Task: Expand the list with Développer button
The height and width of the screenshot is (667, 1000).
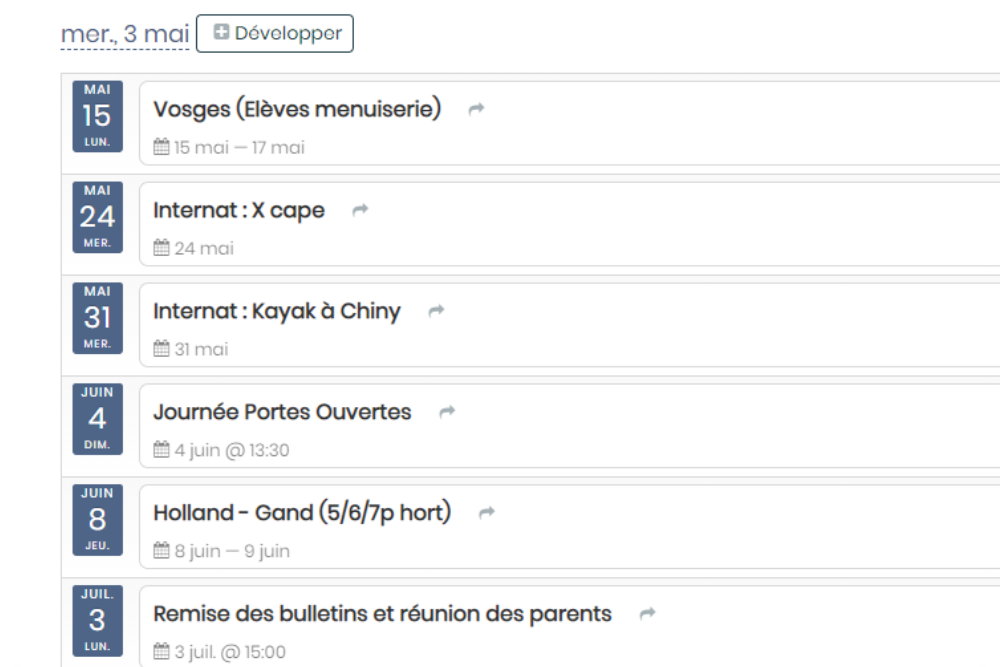Action: [275, 33]
